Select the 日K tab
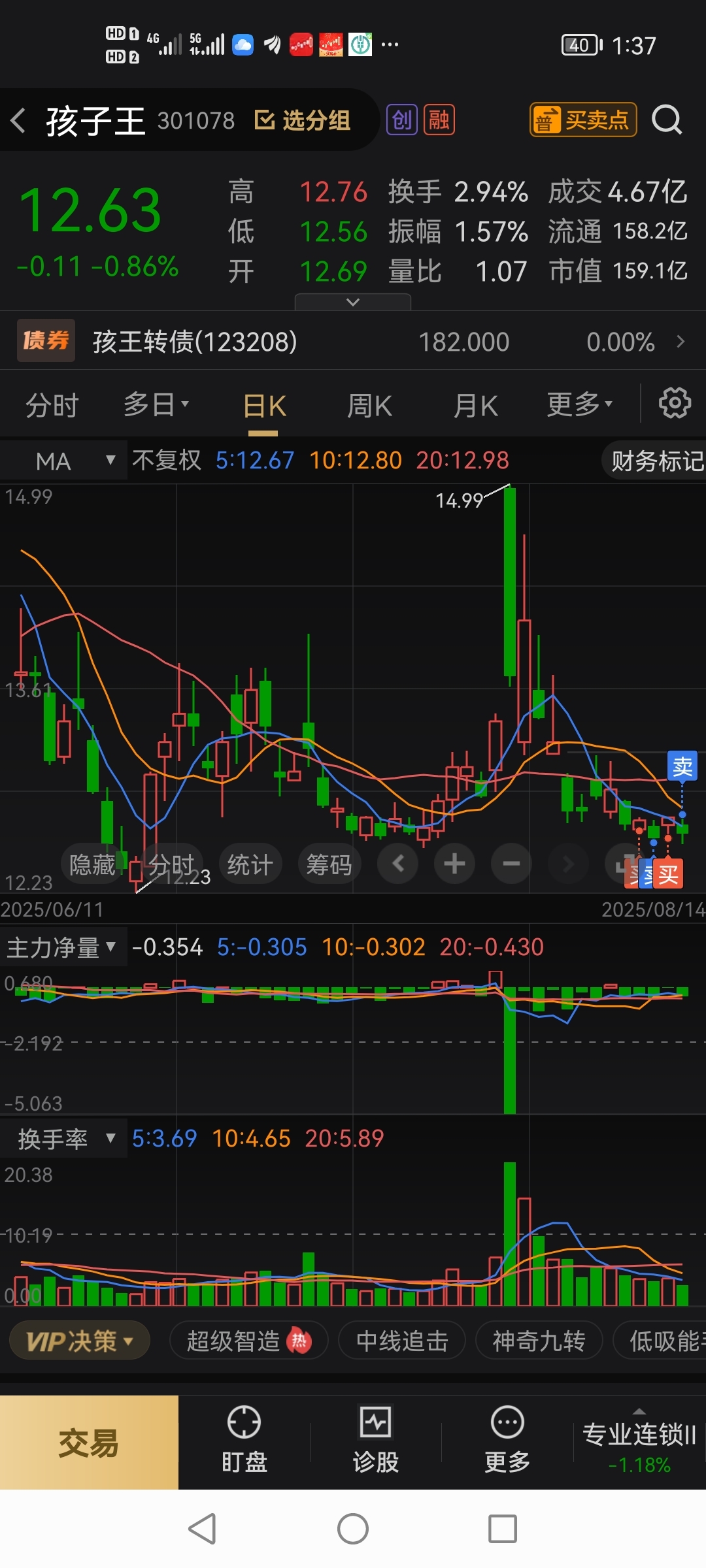This screenshot has width=706, height=1568. click(x=264, y=406)
